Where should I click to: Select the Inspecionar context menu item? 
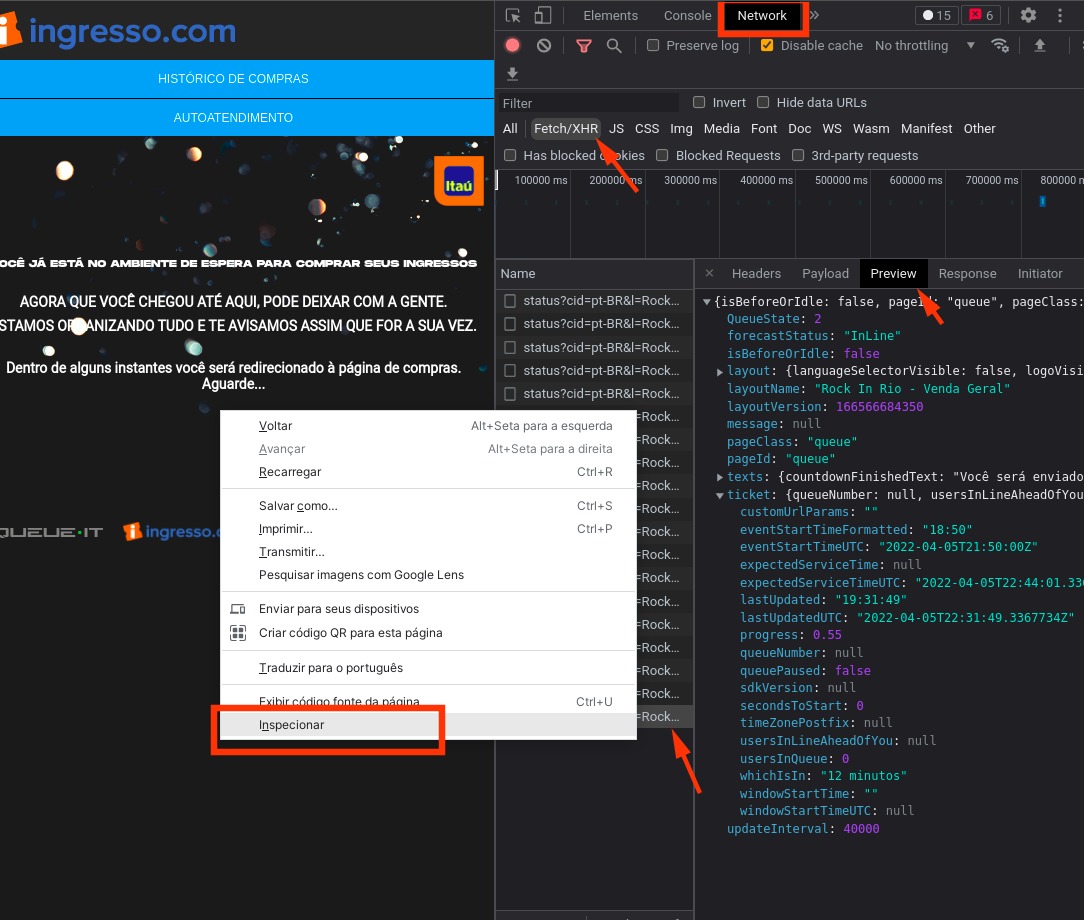[x=428, y=724]
